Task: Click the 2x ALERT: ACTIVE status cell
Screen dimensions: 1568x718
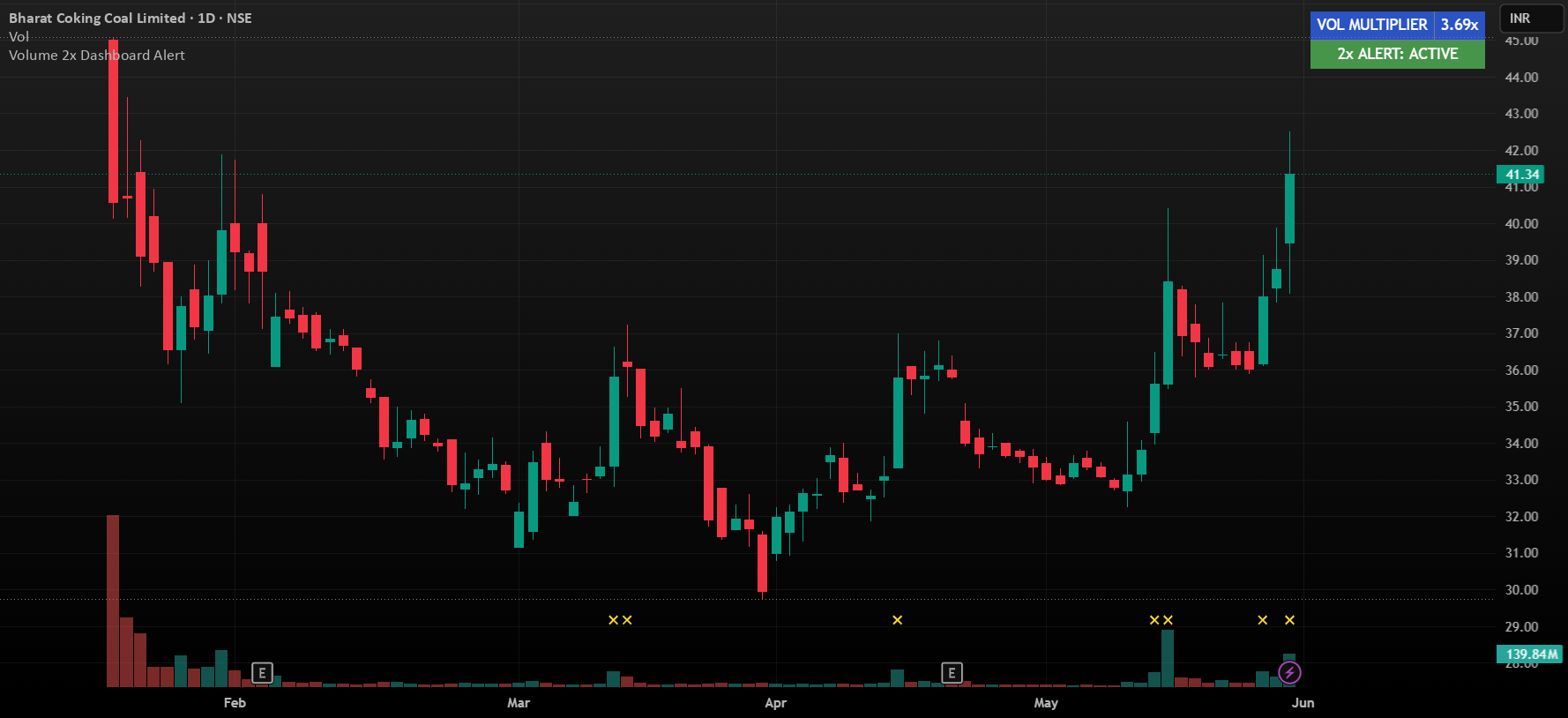Action: point(1398,54)
